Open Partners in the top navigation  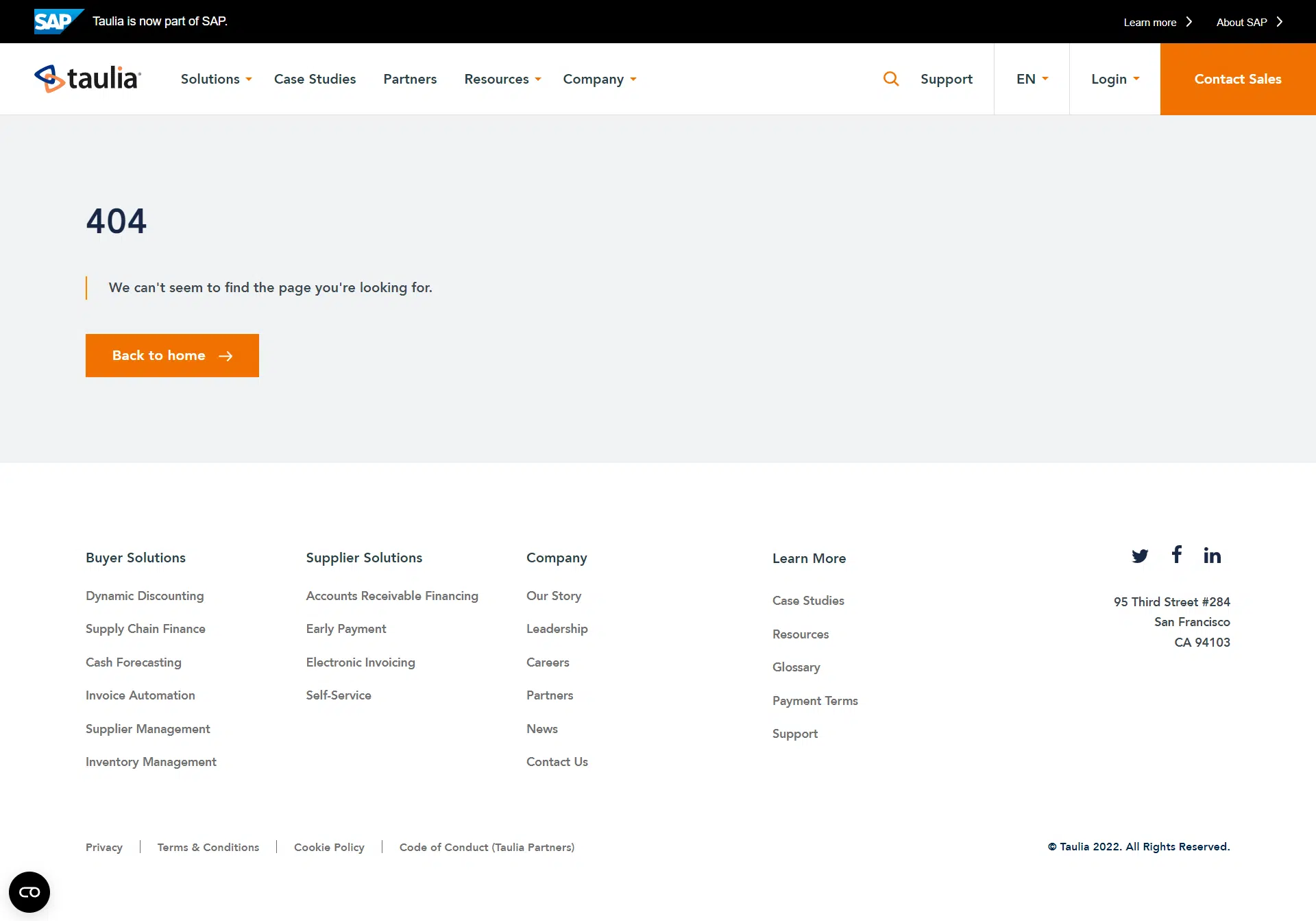point(410,79)
